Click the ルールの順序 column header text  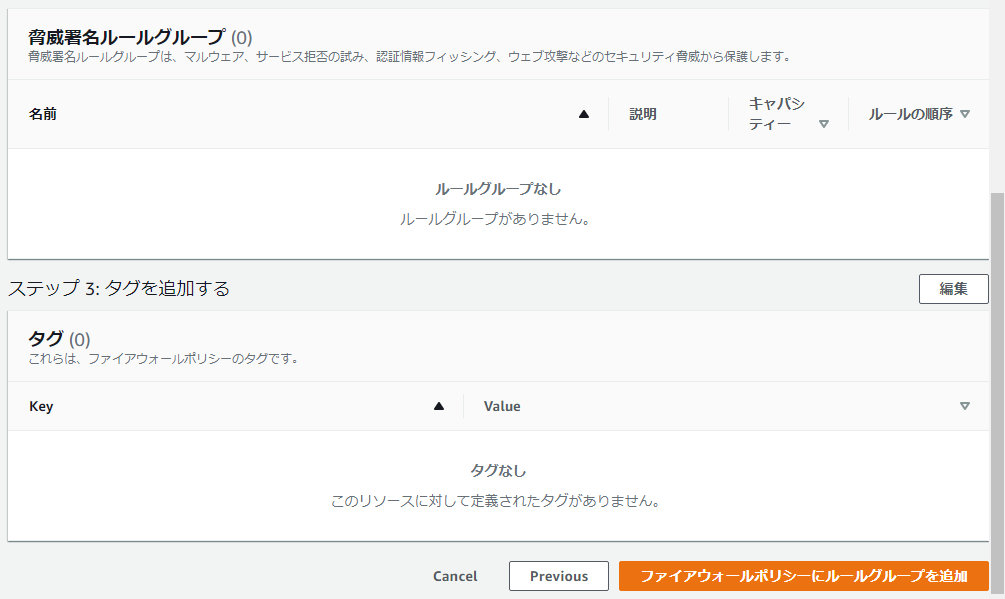(911, 114)
